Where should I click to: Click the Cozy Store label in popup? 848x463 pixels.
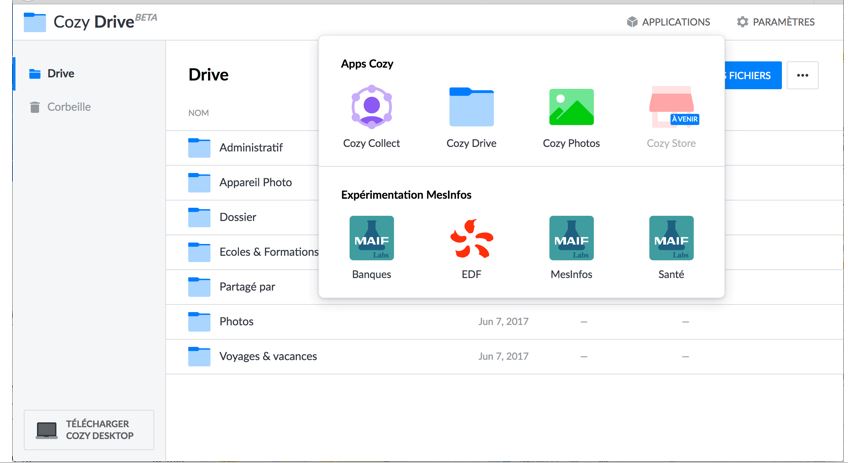coord(671,143)
